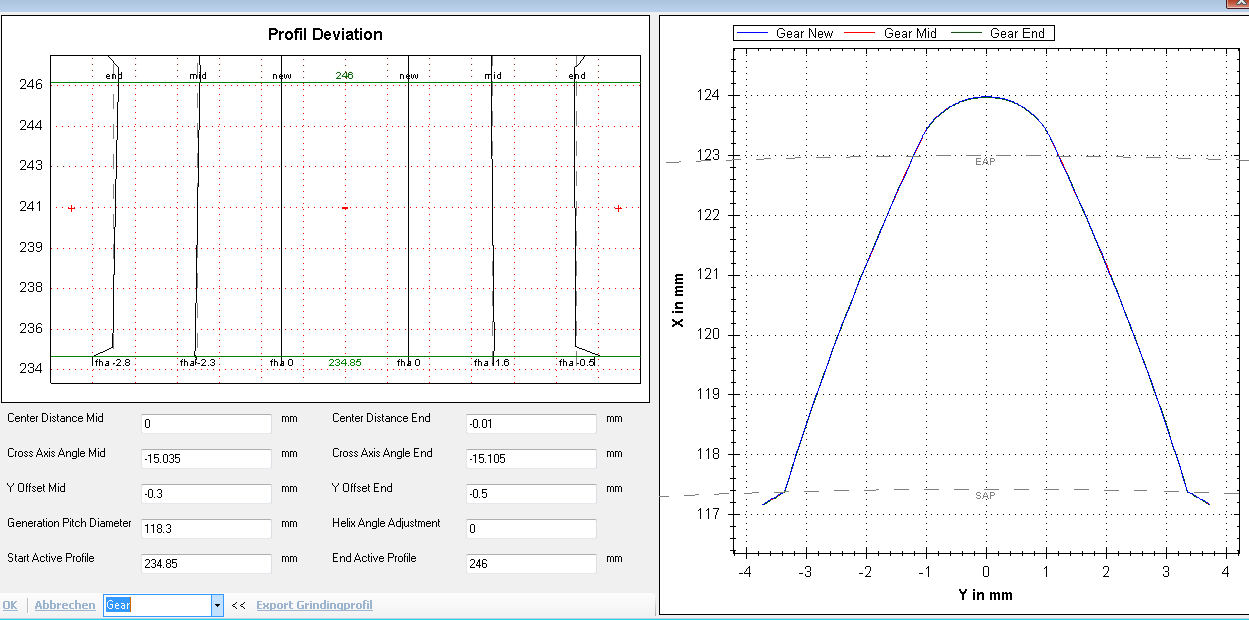Click the OK link

(10, 605)
